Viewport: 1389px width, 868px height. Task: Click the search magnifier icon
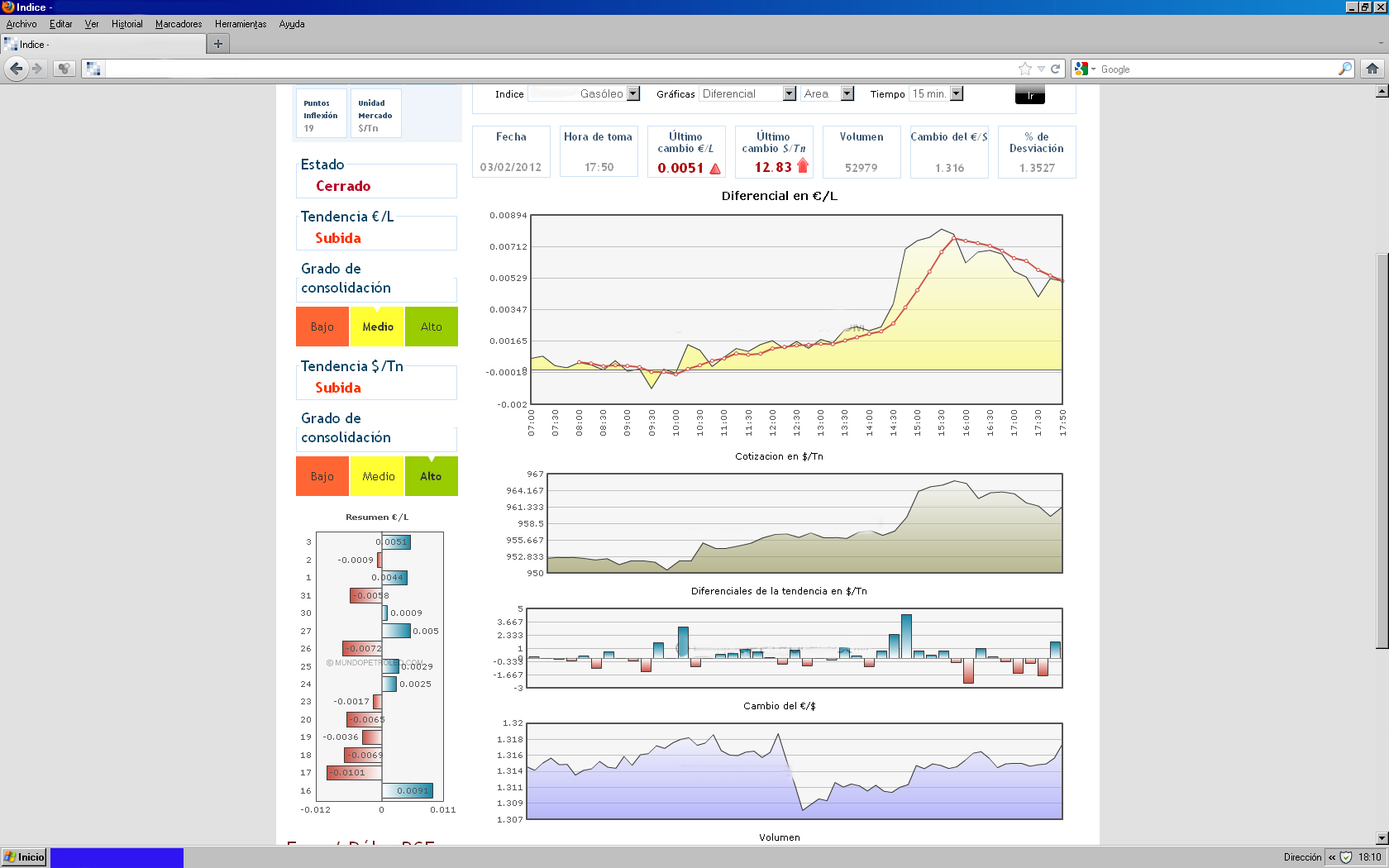coord(1345,69)
